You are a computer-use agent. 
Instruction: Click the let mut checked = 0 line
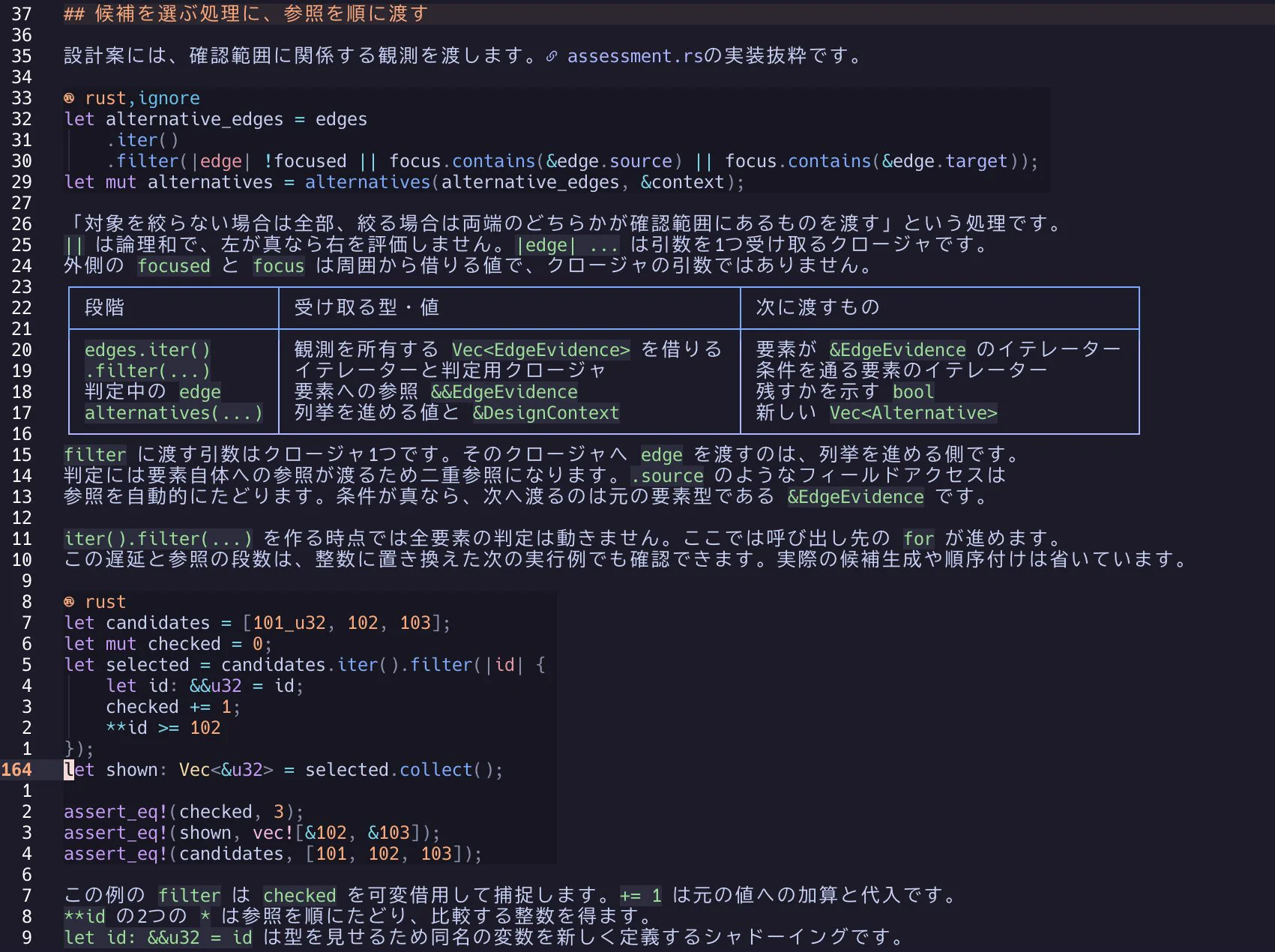click(x=168, y=644)
